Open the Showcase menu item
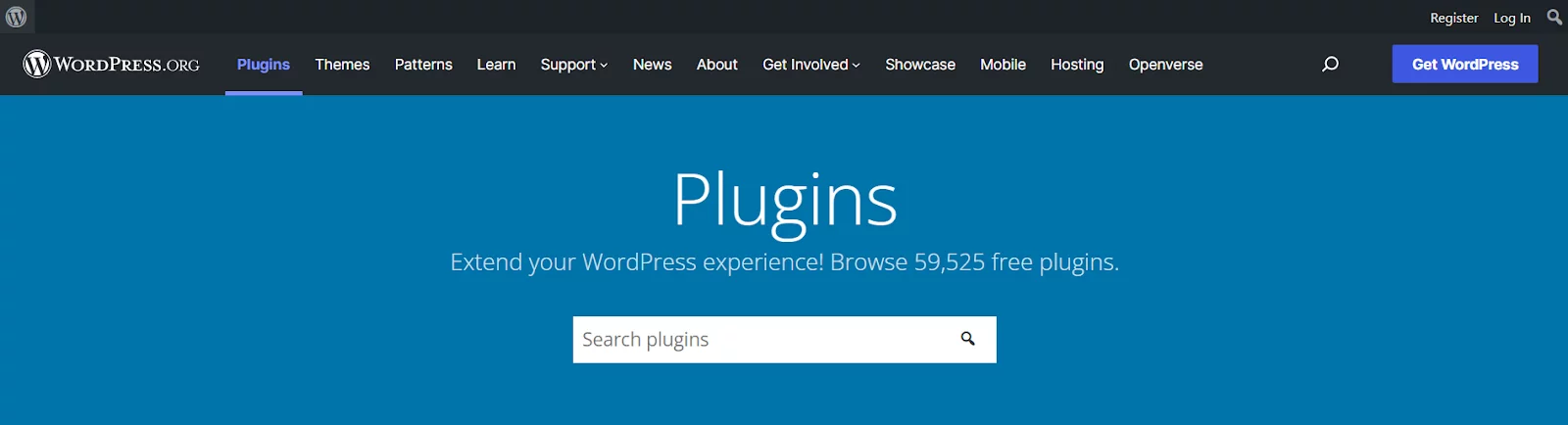1568x425 pixels. 920,65
